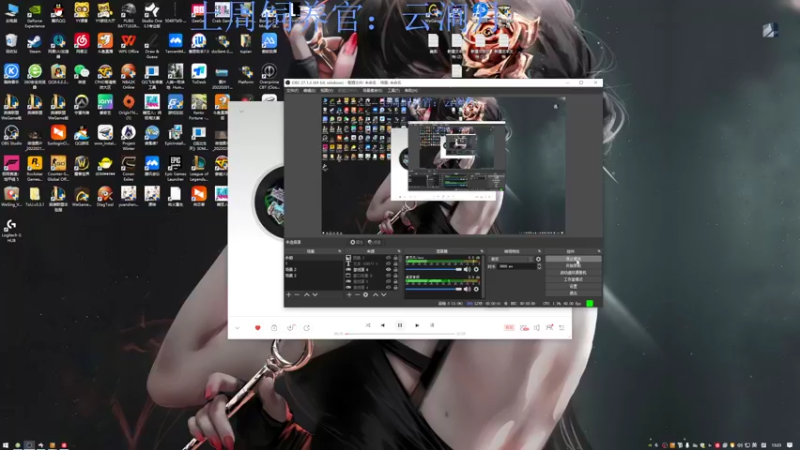Move selected scene down with chevron
The image size is (800, 450).
coord(315,295)
